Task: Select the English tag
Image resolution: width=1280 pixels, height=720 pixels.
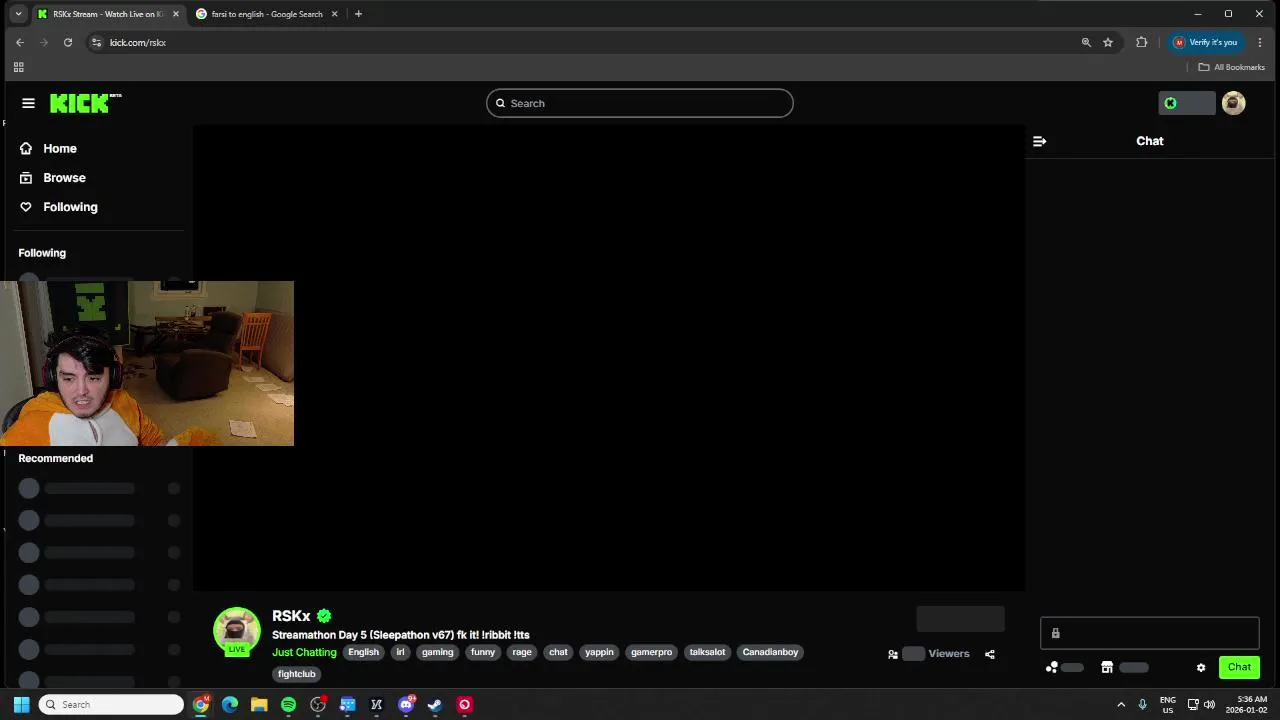Action: click(363, 652)
